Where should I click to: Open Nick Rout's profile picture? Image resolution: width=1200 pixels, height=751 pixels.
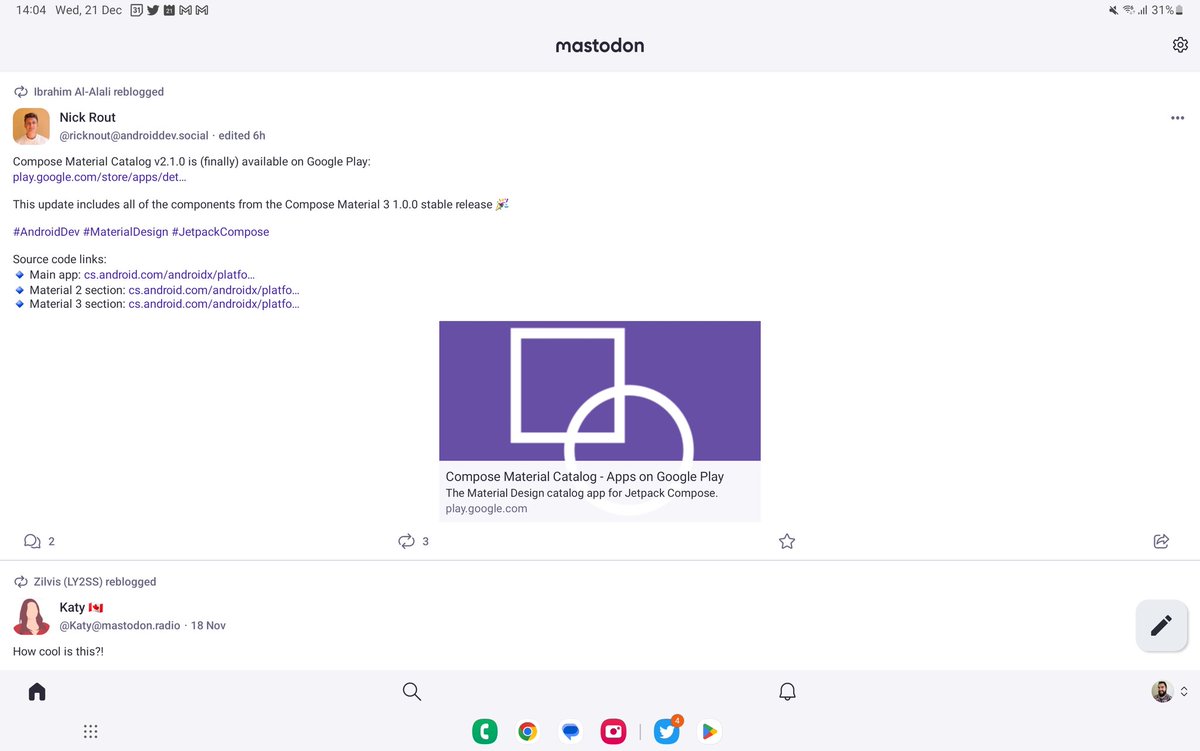coord(31,127)
